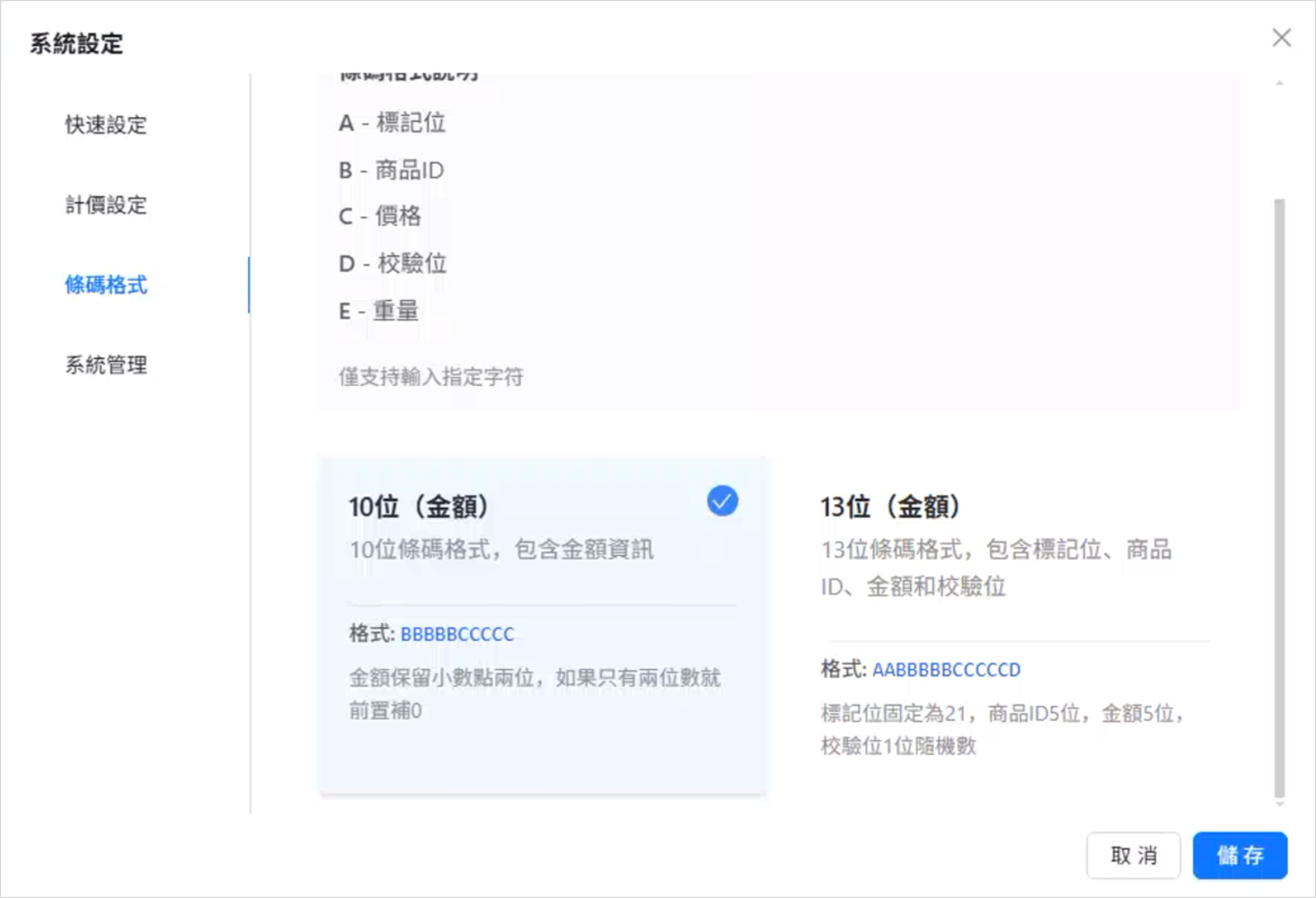1316x898 pixels.
Task: Click the 13位（金額）title heading
Action: [x=890, y=507]
